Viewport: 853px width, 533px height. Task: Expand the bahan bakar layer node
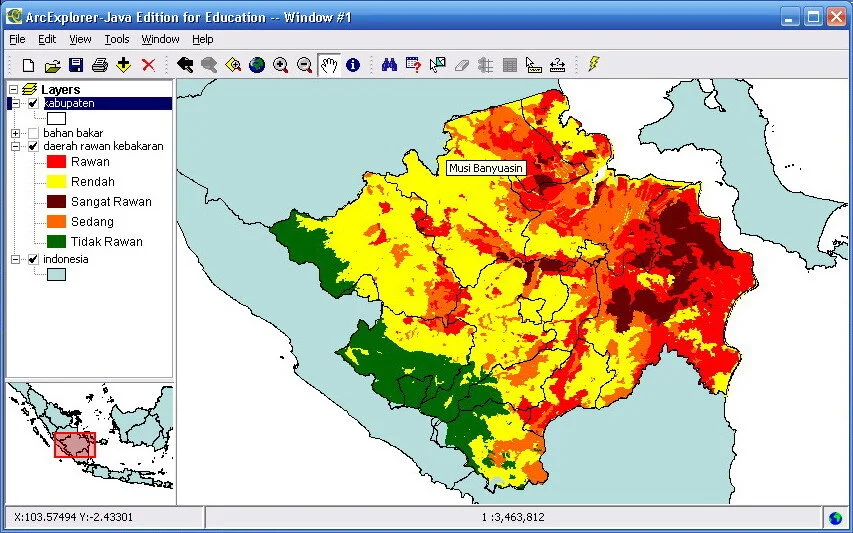[x=15, y=133]
